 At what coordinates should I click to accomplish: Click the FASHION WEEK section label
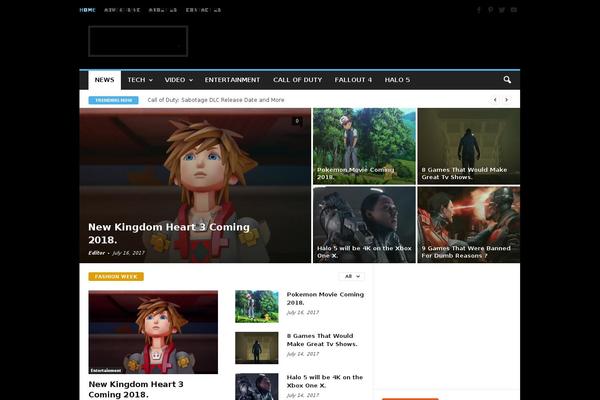[x=116, y=276]
